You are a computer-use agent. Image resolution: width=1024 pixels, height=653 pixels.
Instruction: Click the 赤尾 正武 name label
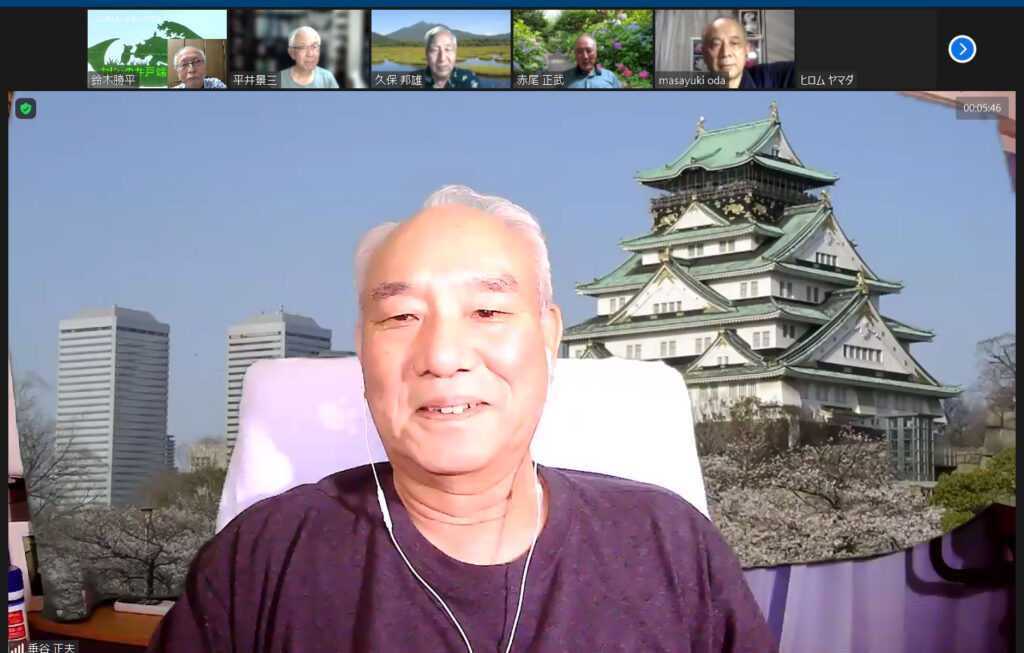(x=540, y=80)
